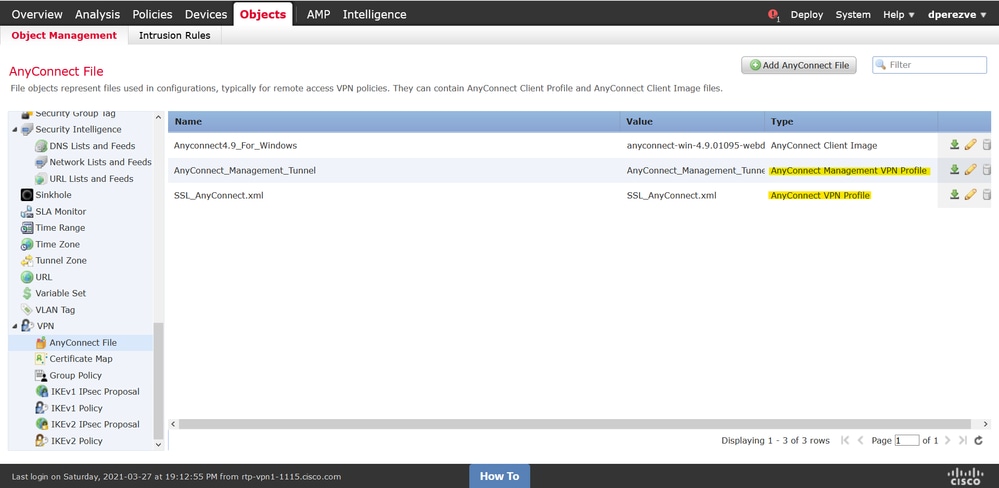Select IKEv1 Policy in tree
Screen dimensions: 999x488
(x=76, y=408)
